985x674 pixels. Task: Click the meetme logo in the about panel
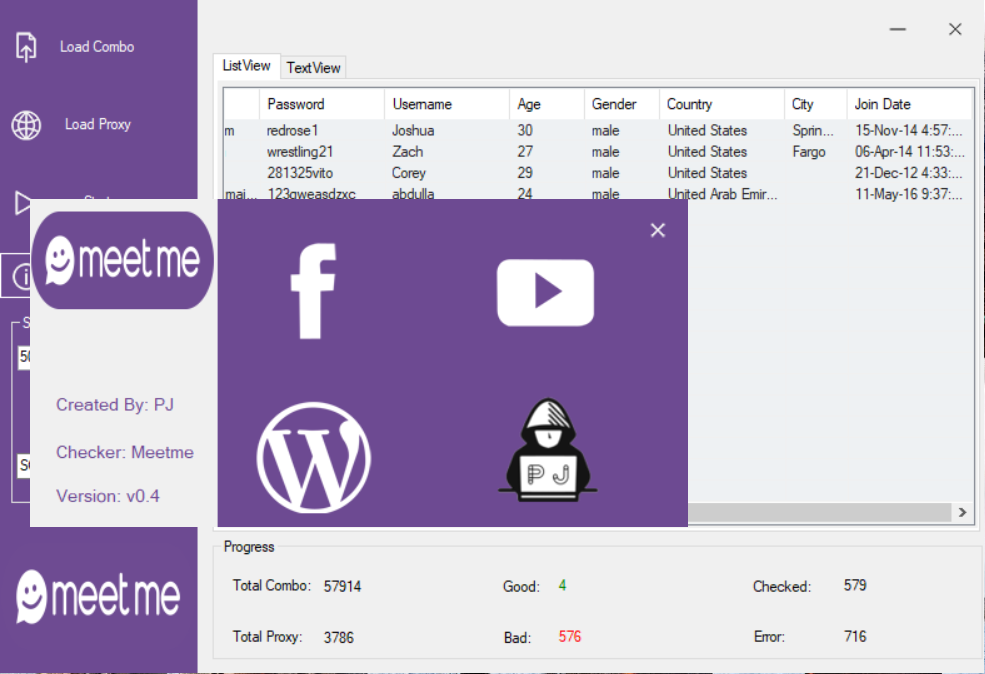point(122,259)
